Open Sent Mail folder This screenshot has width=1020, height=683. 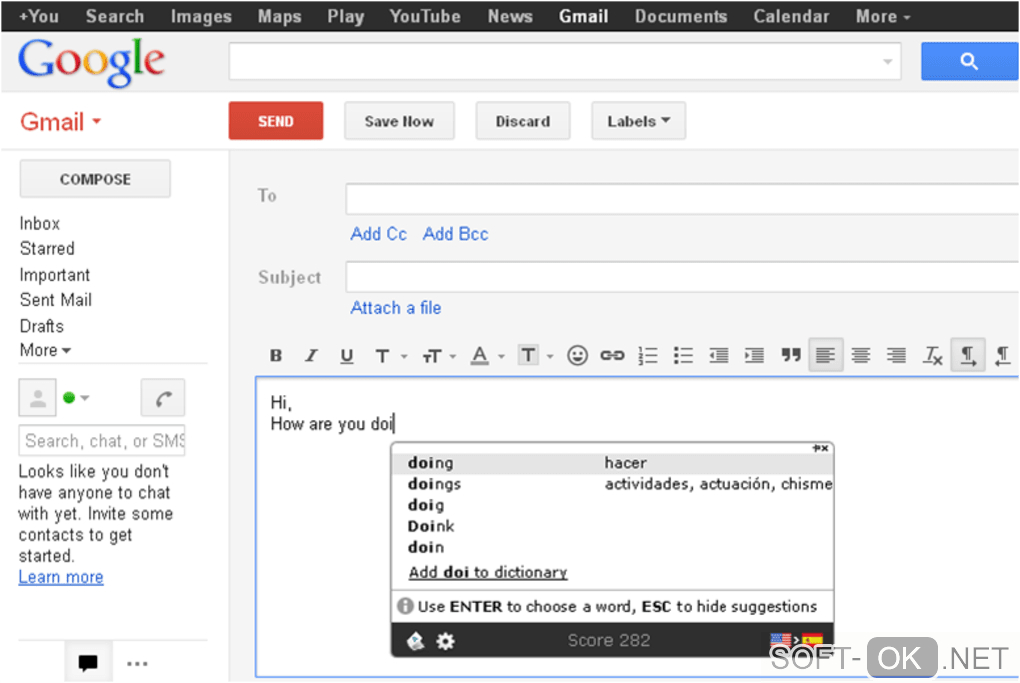tap(56, 301)
